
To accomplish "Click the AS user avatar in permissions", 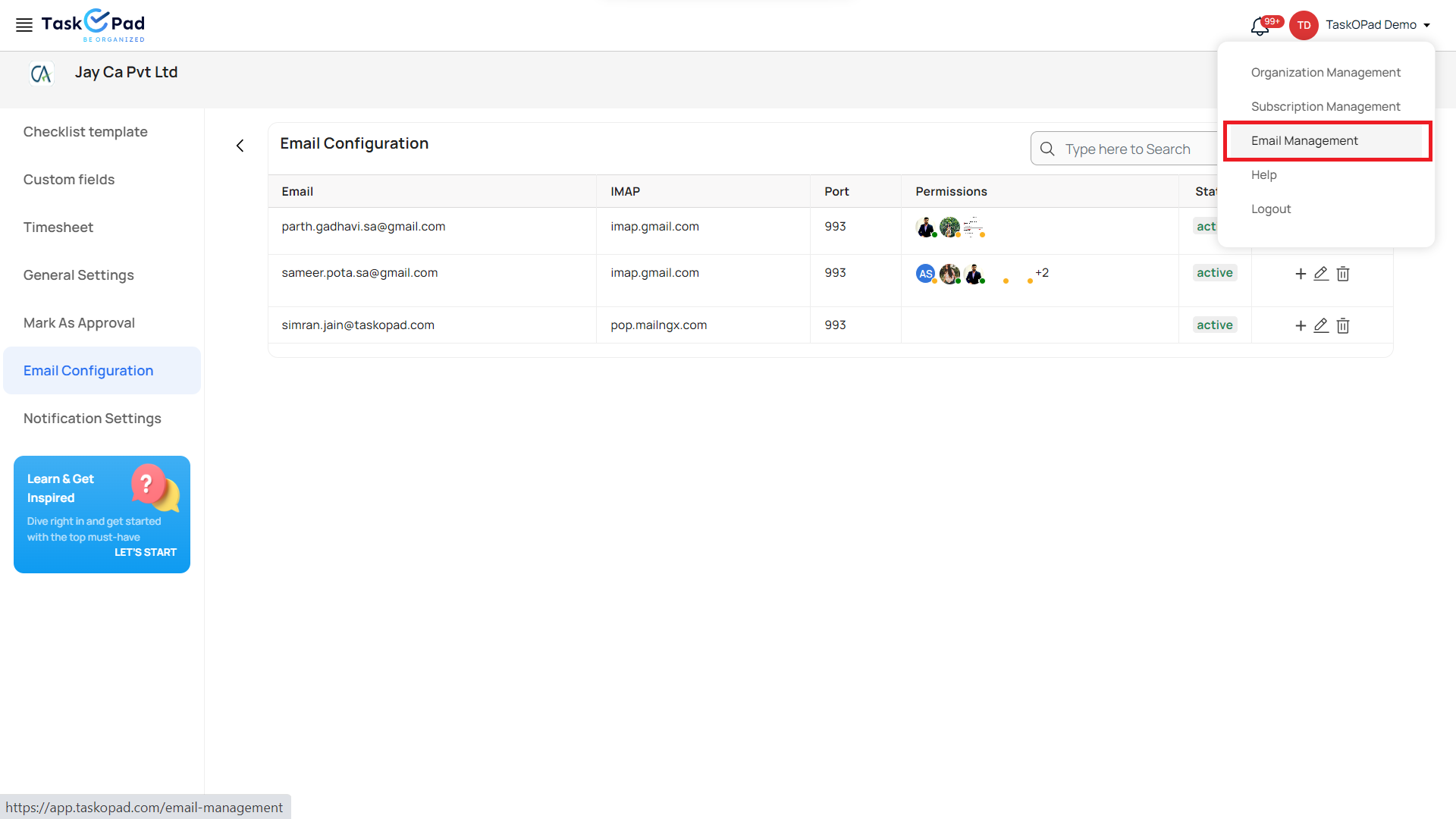I will pyautogui.click(x=925, y=274).
